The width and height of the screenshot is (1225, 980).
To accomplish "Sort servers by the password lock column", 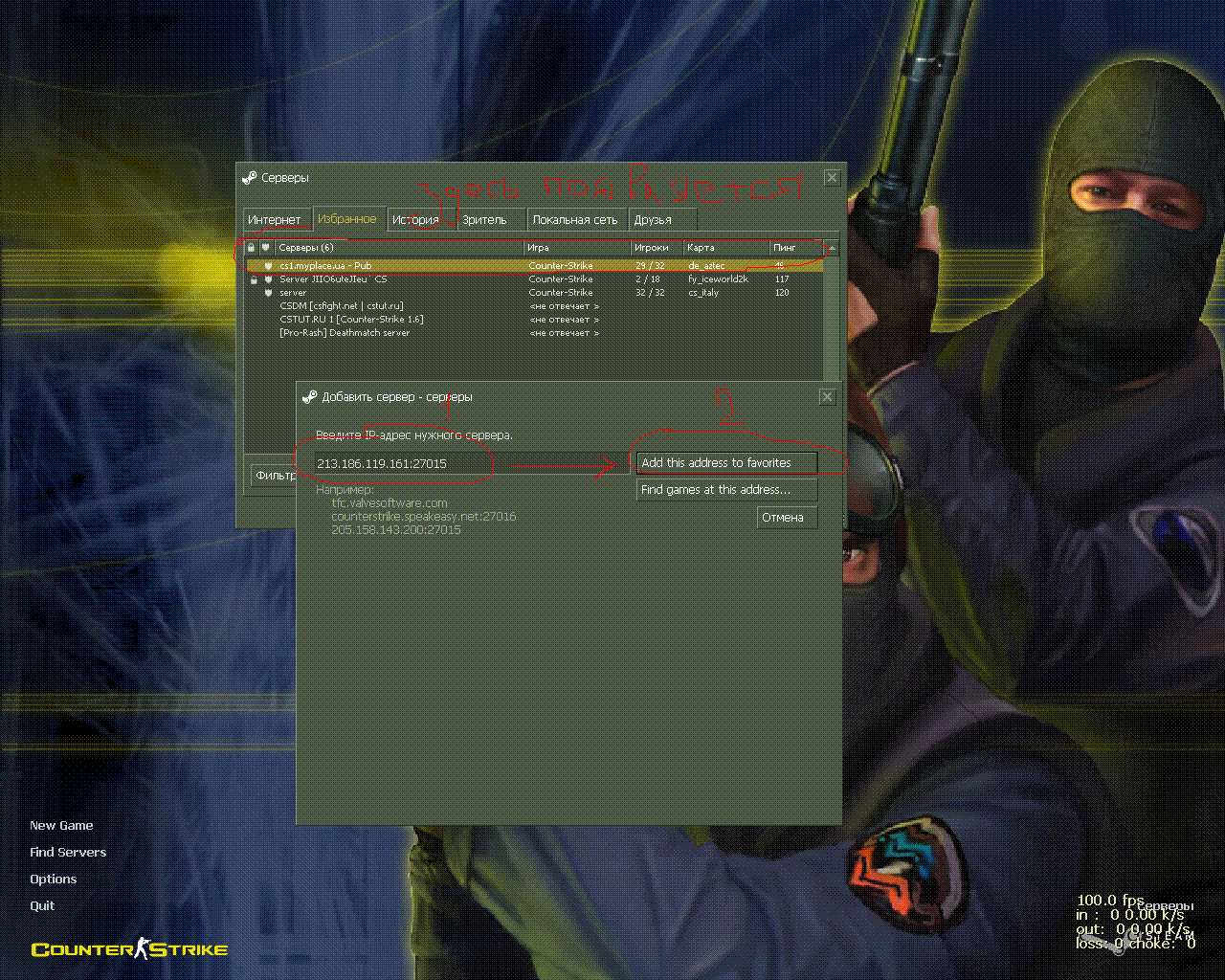I will point(252,248).
